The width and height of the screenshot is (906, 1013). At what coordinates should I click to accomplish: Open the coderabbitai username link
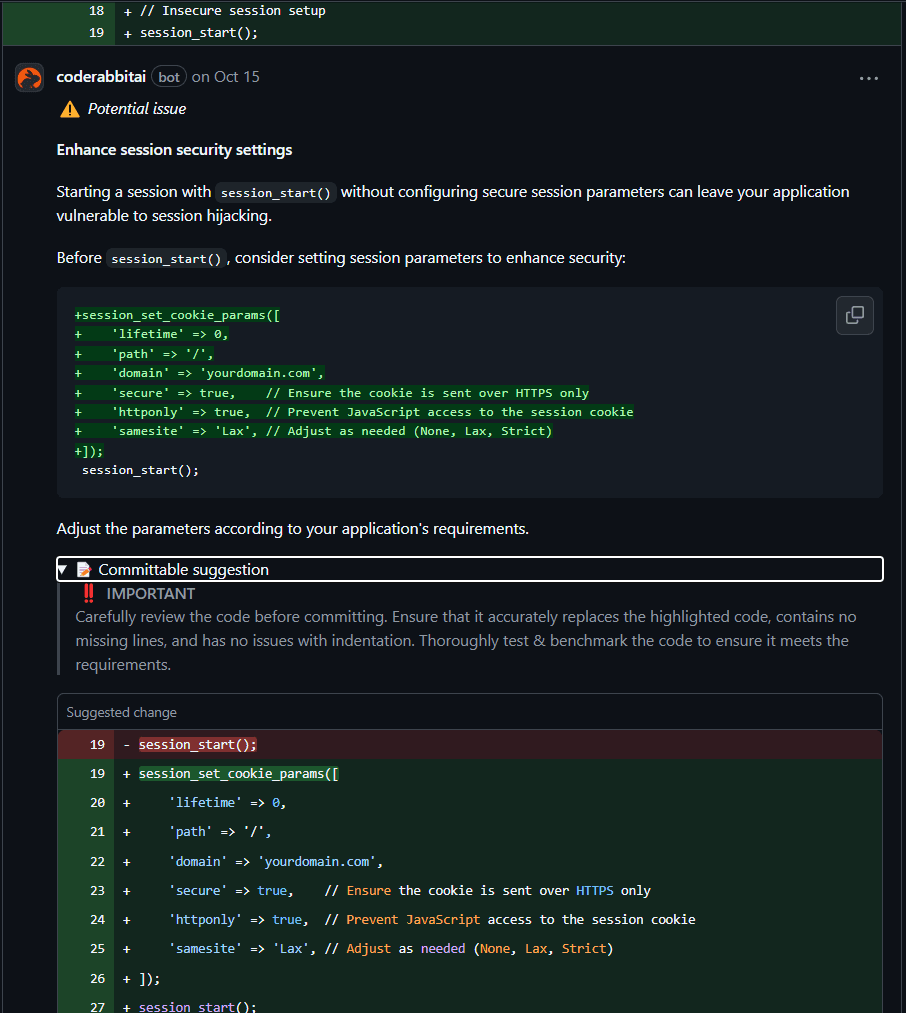[101, 77]
